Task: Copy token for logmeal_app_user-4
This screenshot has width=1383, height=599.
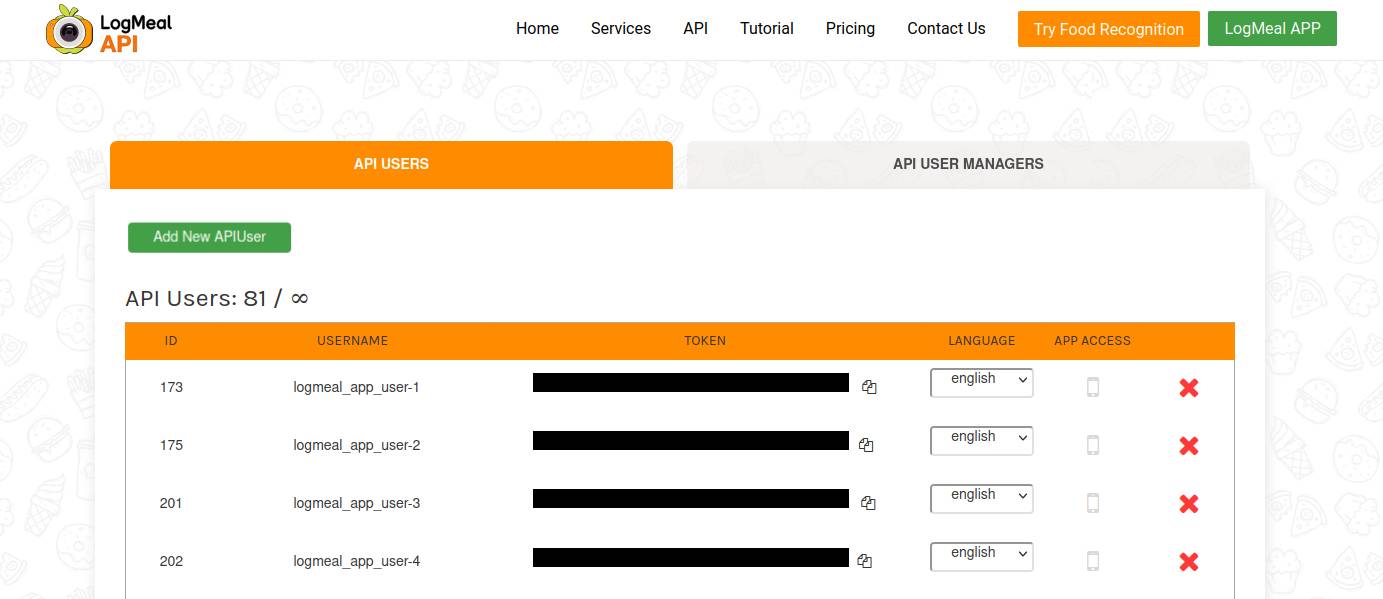Action: (x=864, y=561)
